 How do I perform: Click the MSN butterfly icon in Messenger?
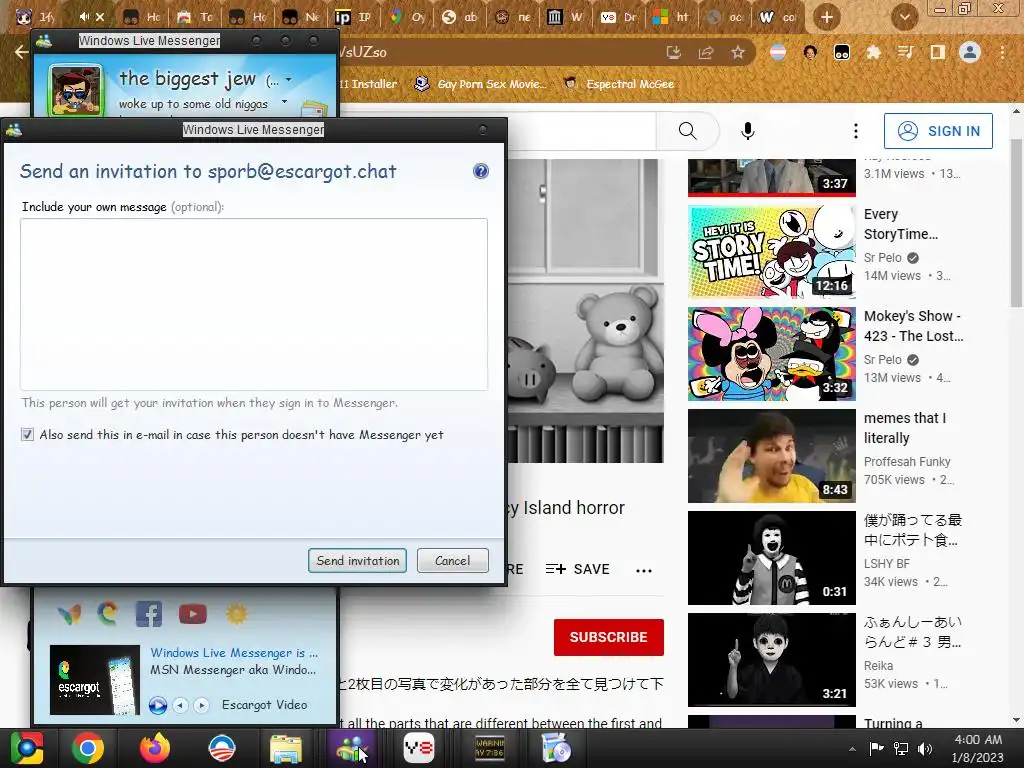pos(69,614)
